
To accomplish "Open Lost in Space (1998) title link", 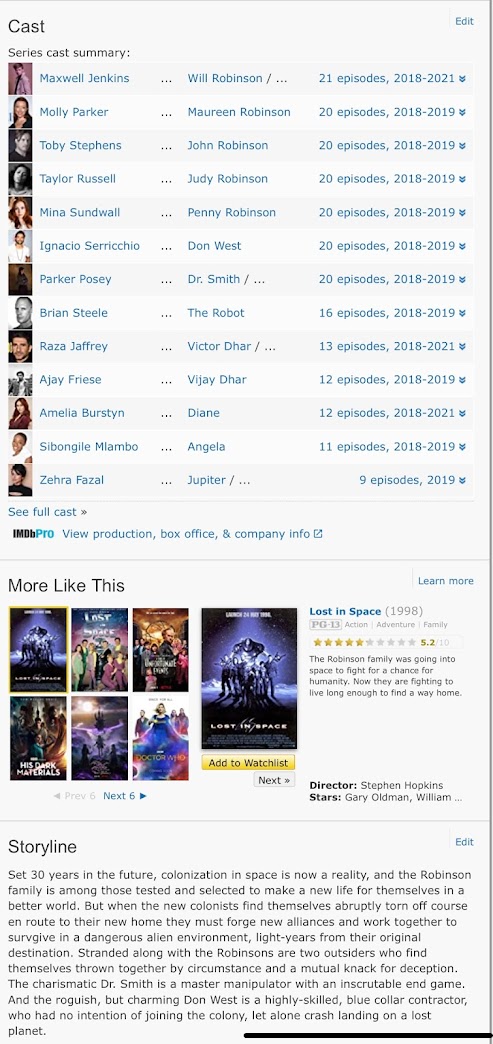I will 345,611.
